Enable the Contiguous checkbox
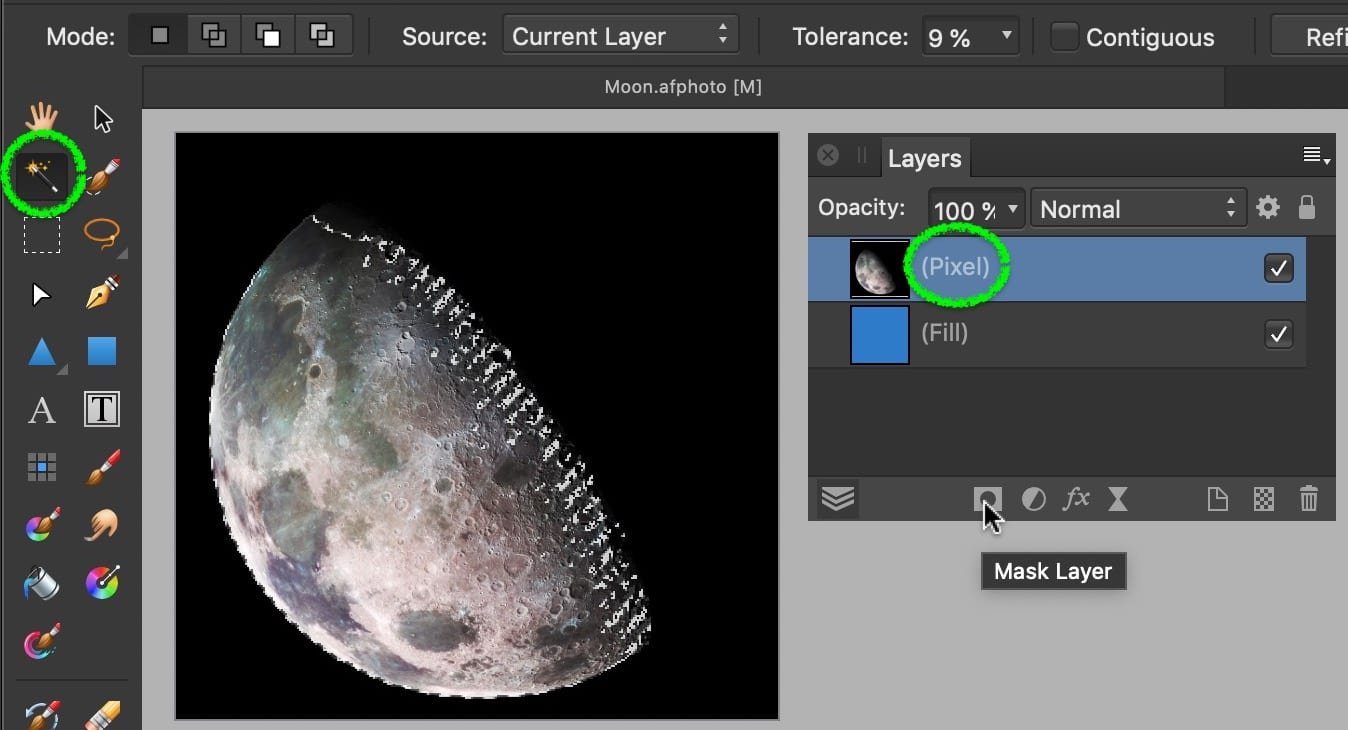This screenshot has width=1348, height=730. click(1065, 37)
